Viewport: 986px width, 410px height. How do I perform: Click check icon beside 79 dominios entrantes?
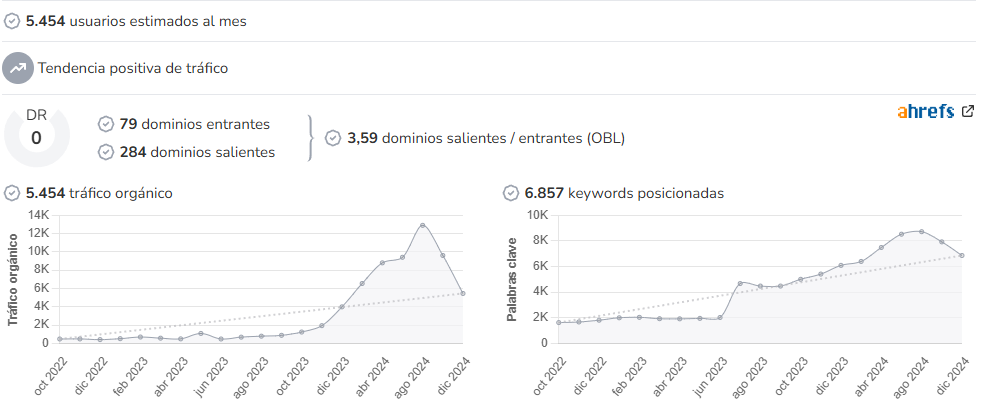pos(106,124)
